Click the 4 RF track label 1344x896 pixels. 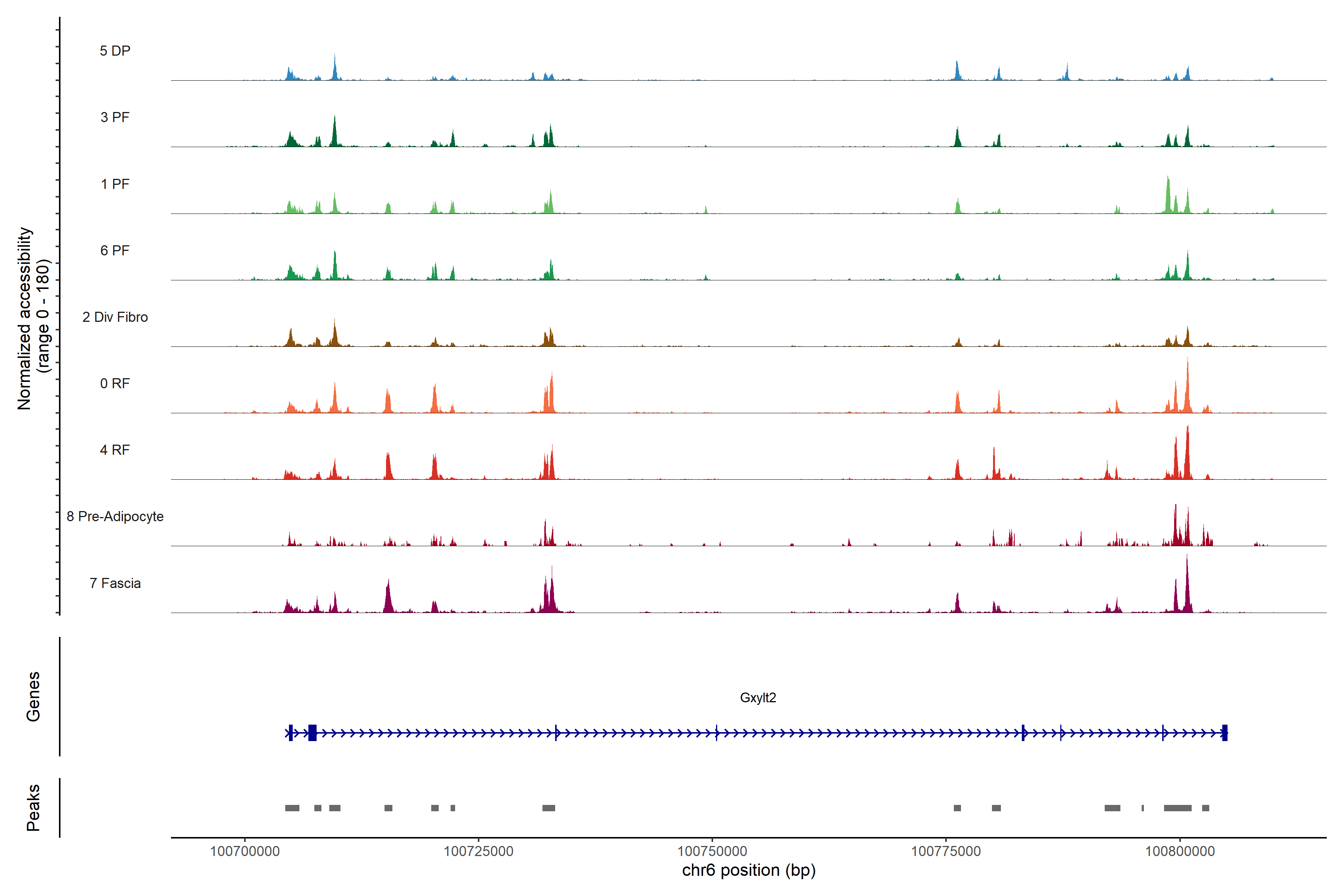[x=115, y=450]
